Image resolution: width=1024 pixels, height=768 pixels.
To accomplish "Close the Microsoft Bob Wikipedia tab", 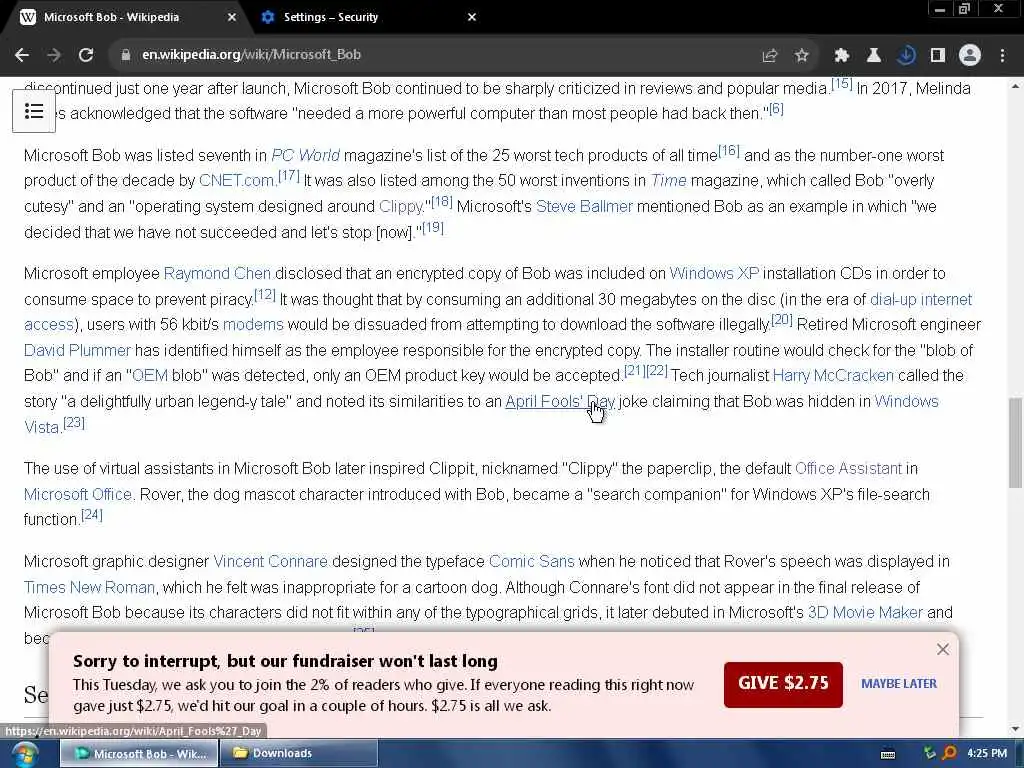I will [x=232, y=17].
